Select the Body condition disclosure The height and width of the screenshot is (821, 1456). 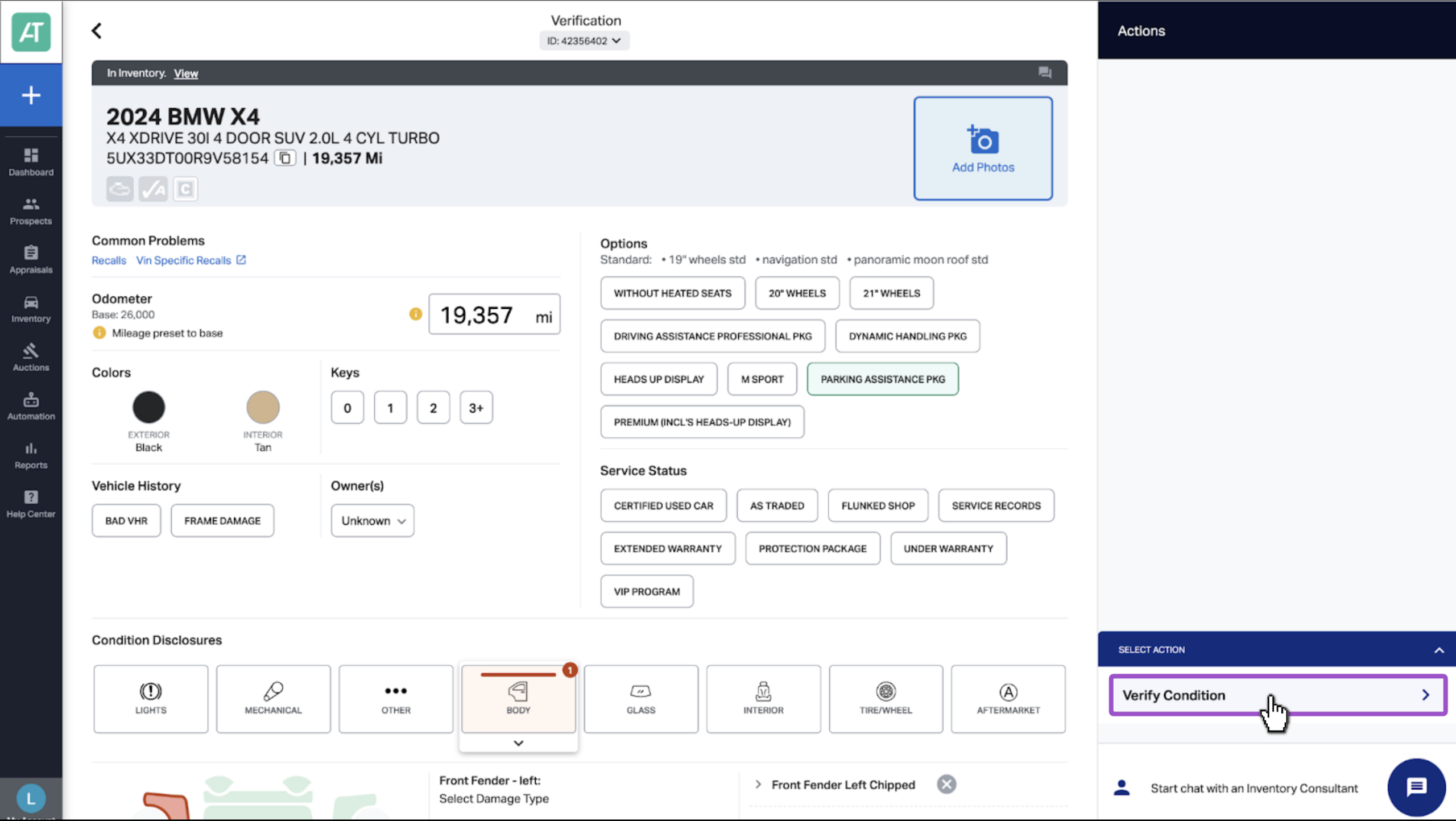click(x=518, y=699)
